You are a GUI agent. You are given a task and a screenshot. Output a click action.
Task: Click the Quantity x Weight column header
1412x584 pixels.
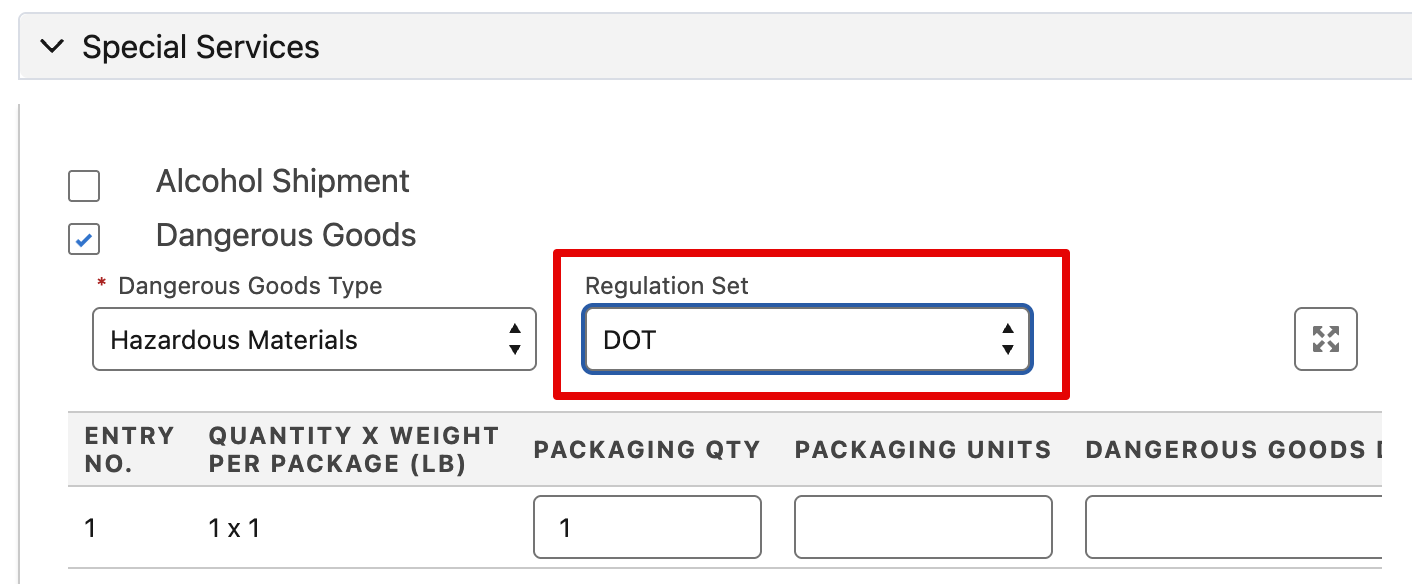coord(354,449)
